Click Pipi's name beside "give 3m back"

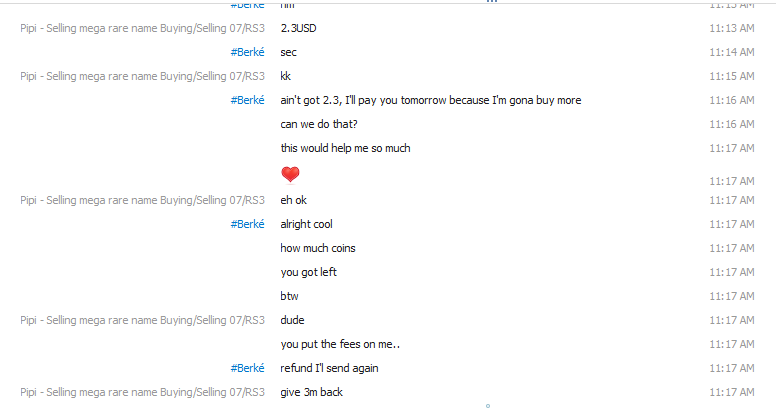142,392
